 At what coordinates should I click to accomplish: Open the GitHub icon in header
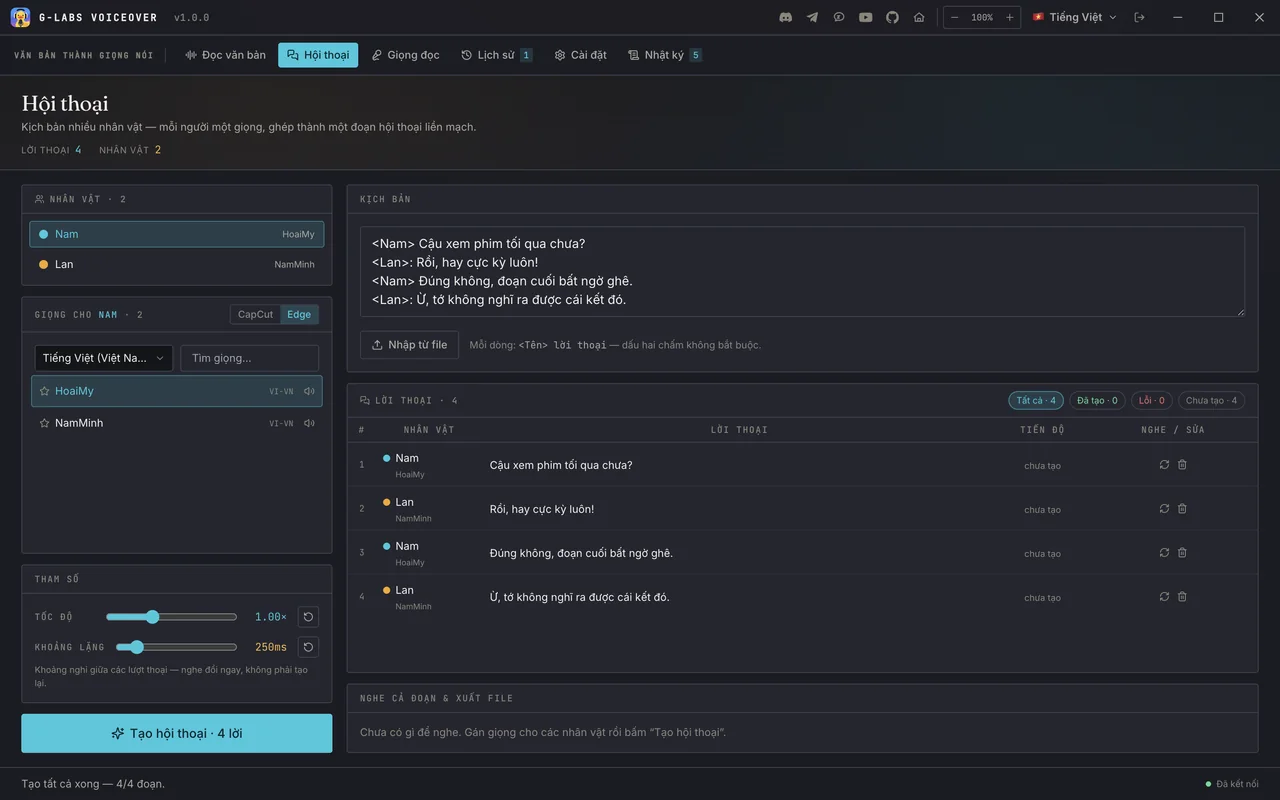892,17
